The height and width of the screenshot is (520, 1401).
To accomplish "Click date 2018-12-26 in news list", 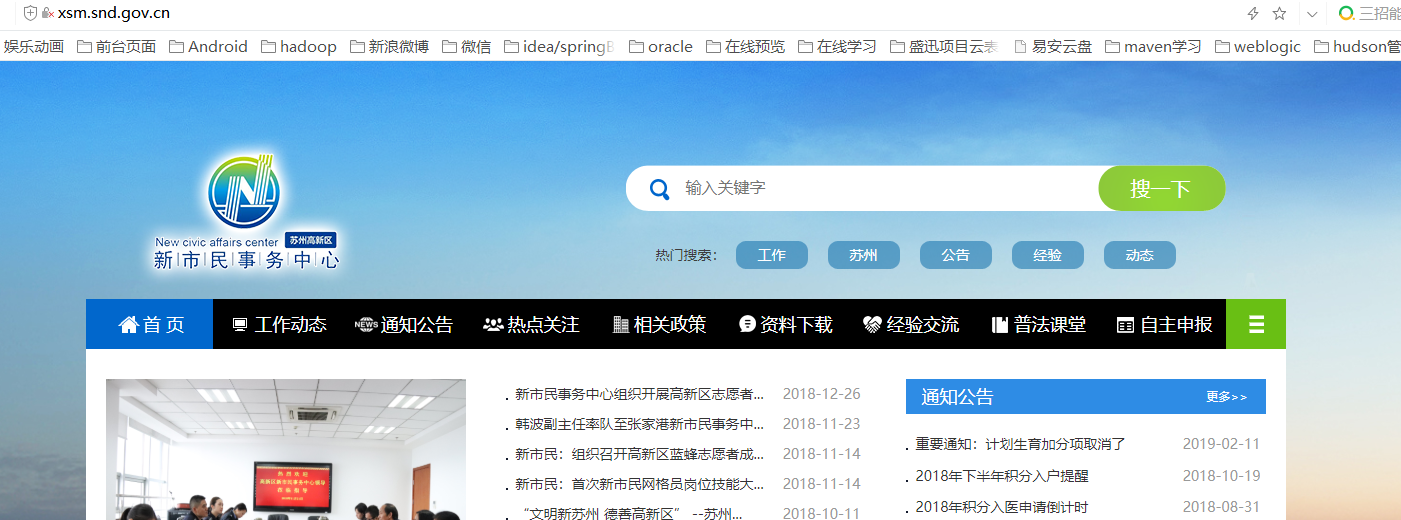I will tap(822, 394).
